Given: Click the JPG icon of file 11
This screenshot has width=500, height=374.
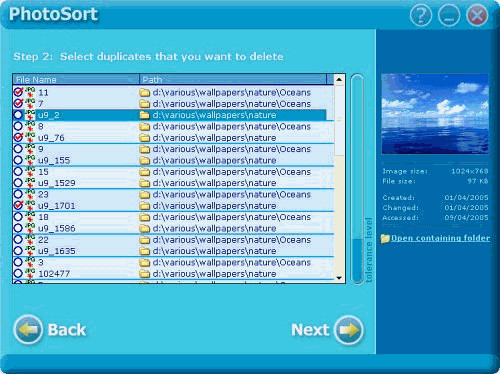Looking at the screenshot, I should (30, 92).
